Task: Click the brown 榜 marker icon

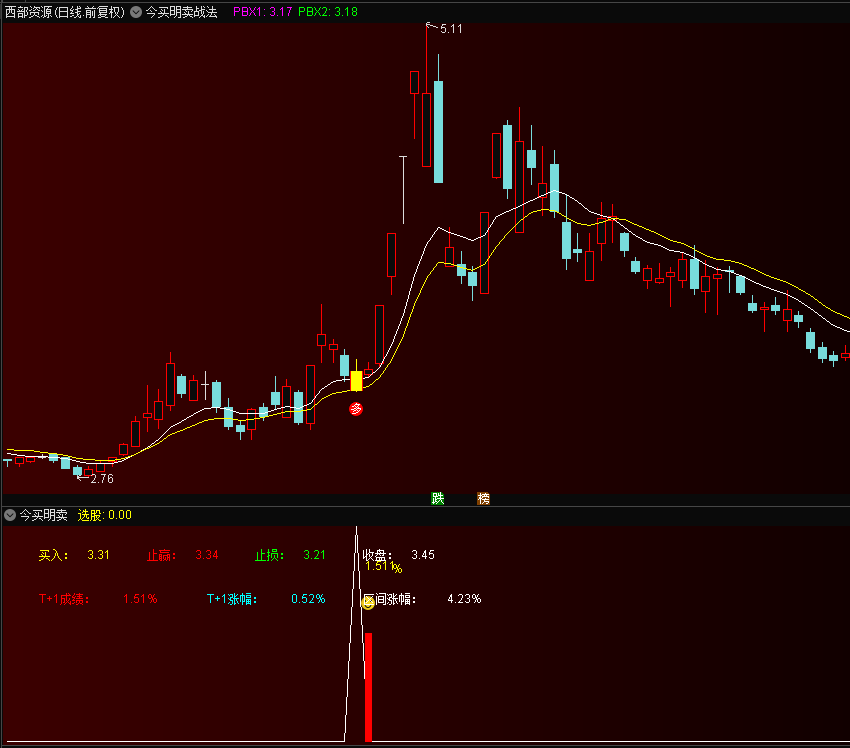Action: pyautogui.click(x=483, y=499)
